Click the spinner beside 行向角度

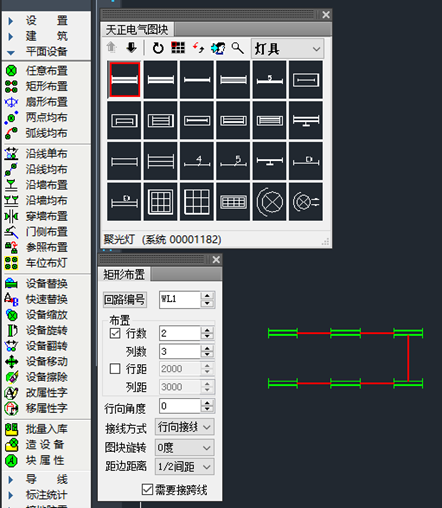[208, 406]
